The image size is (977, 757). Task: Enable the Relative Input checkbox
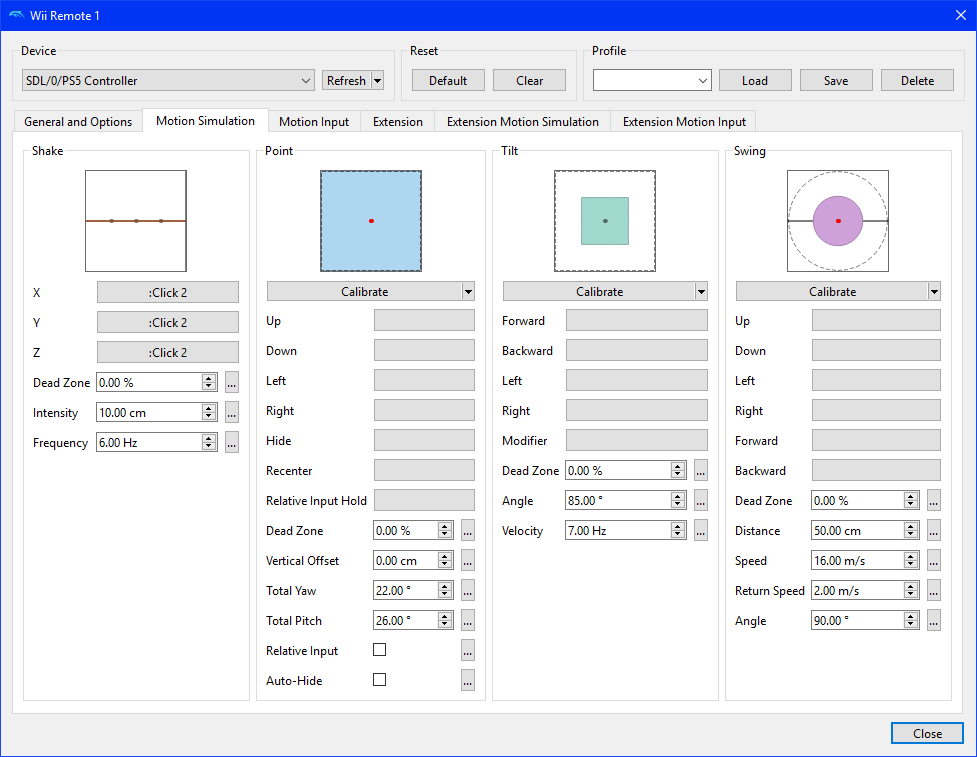click(x=379, y=650)
